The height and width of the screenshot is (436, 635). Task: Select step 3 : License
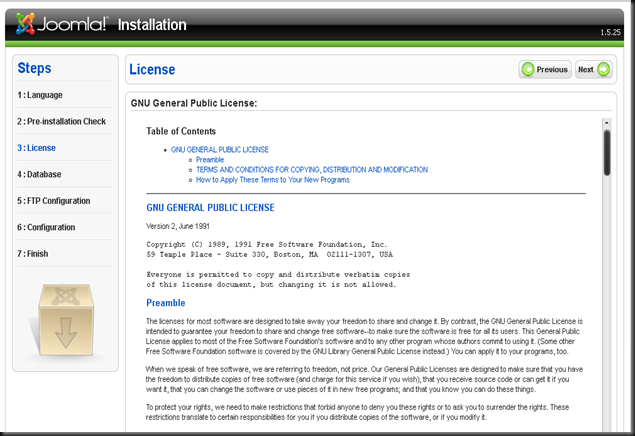coord(36,148)
